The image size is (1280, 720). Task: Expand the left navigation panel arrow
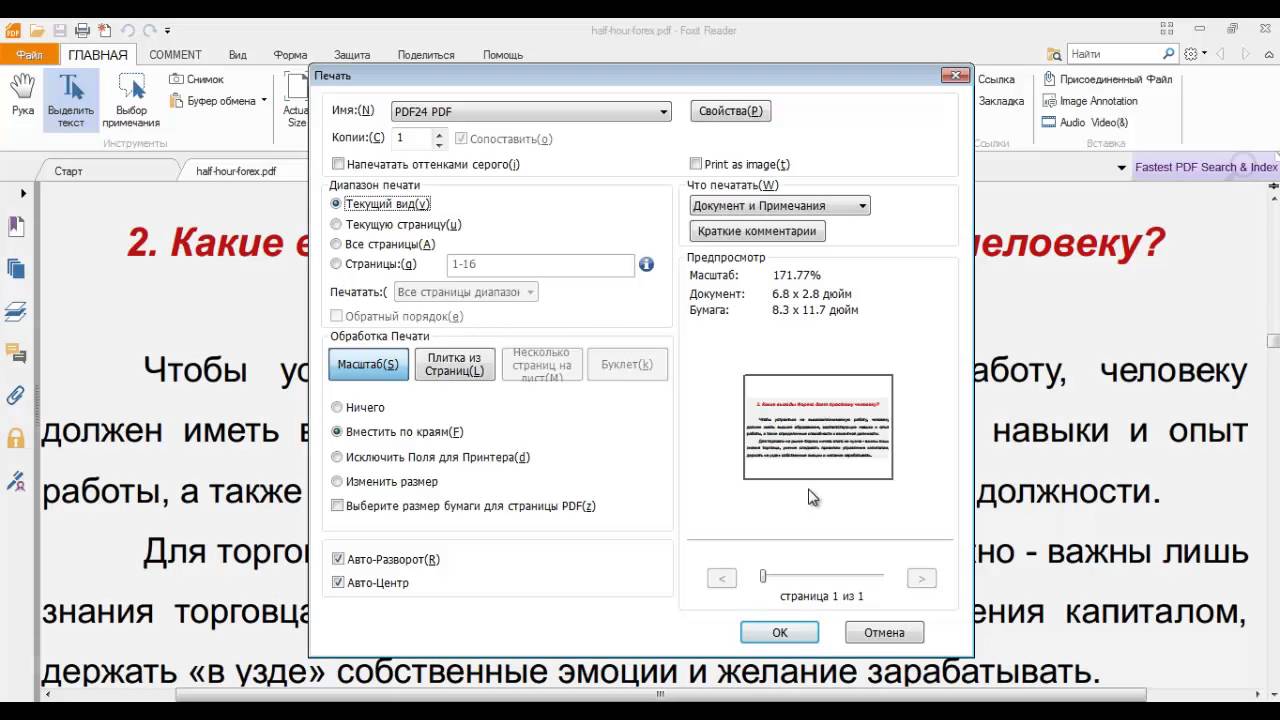click(23, 193)
